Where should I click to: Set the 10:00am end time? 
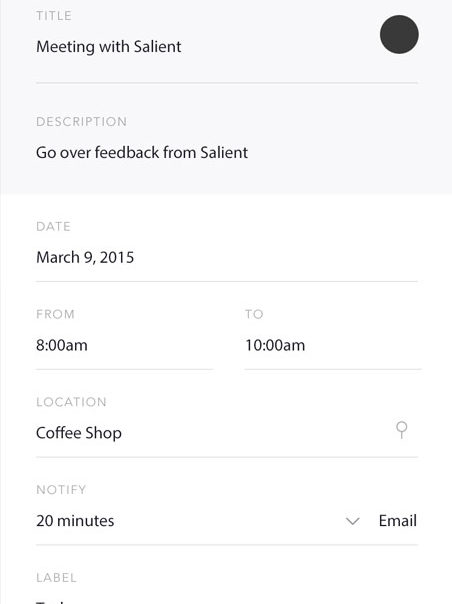point(275,345)
